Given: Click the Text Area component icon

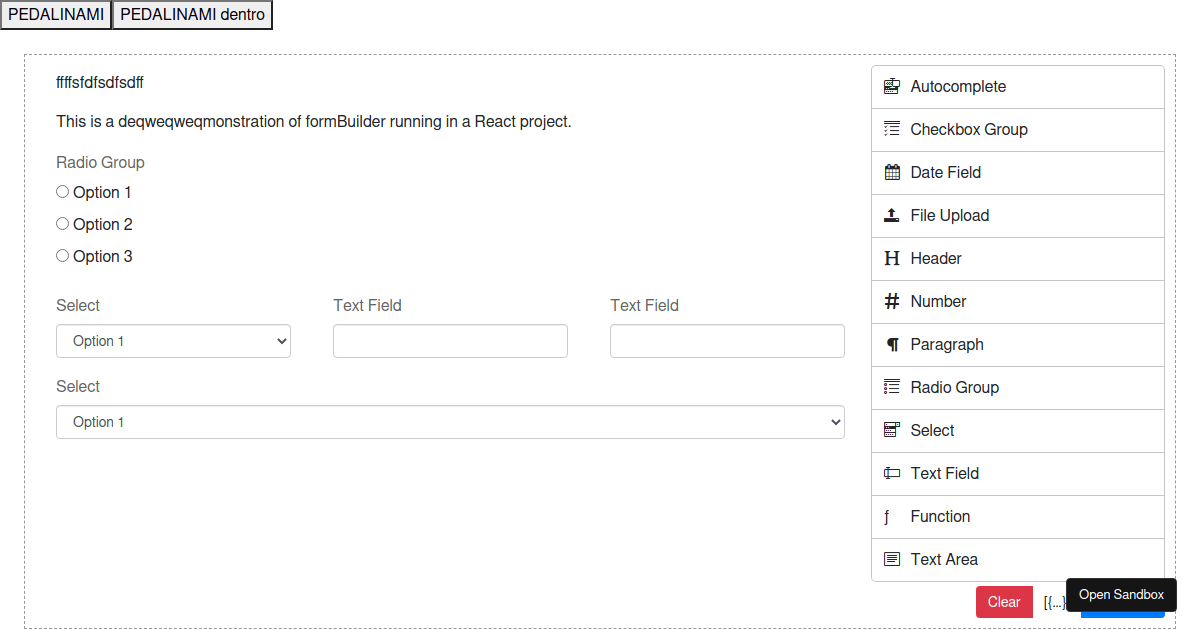Looking at the screenshot, I should pyautogui.click(x=889, y=559).
